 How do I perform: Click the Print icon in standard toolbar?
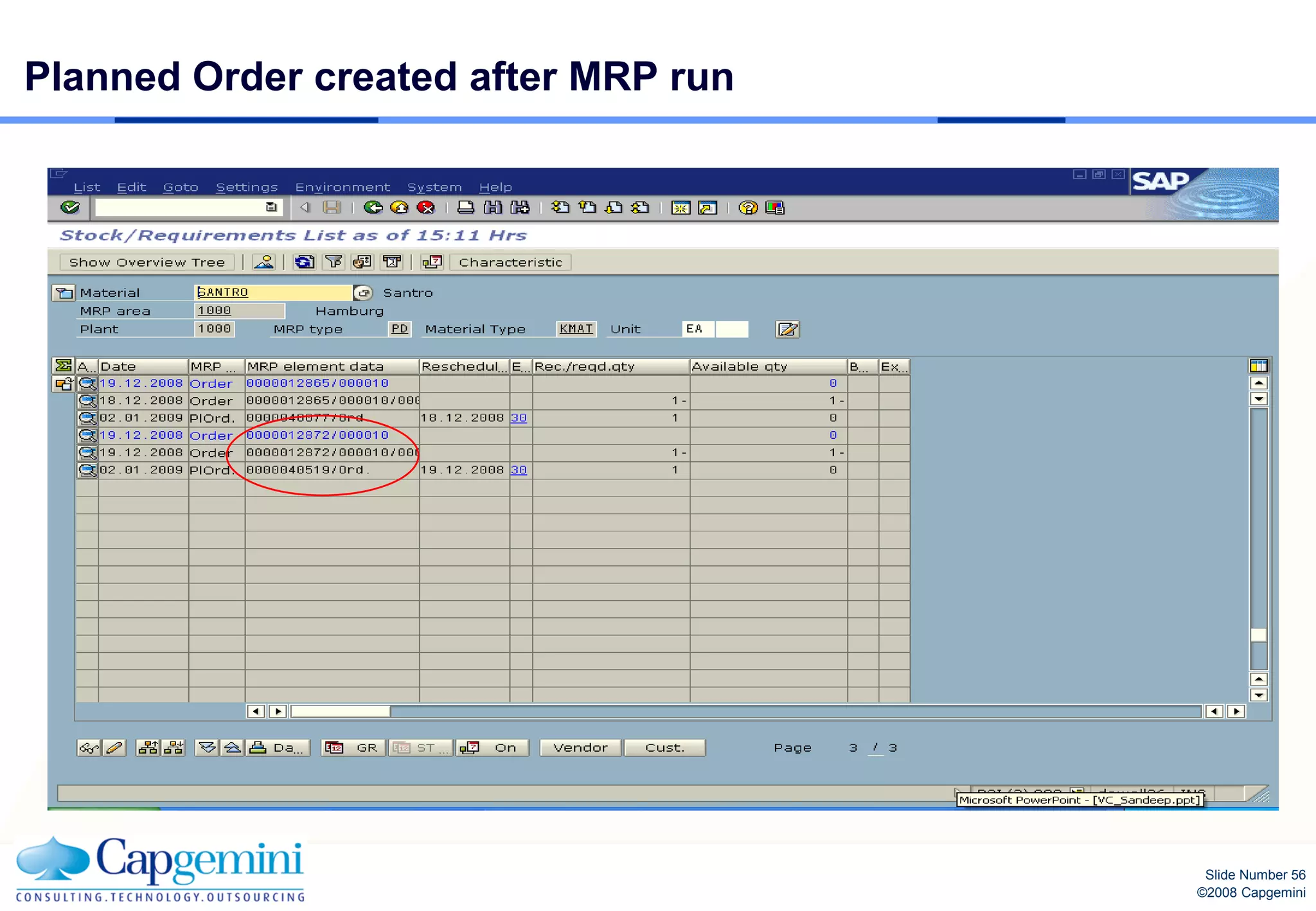click(466, 208)
